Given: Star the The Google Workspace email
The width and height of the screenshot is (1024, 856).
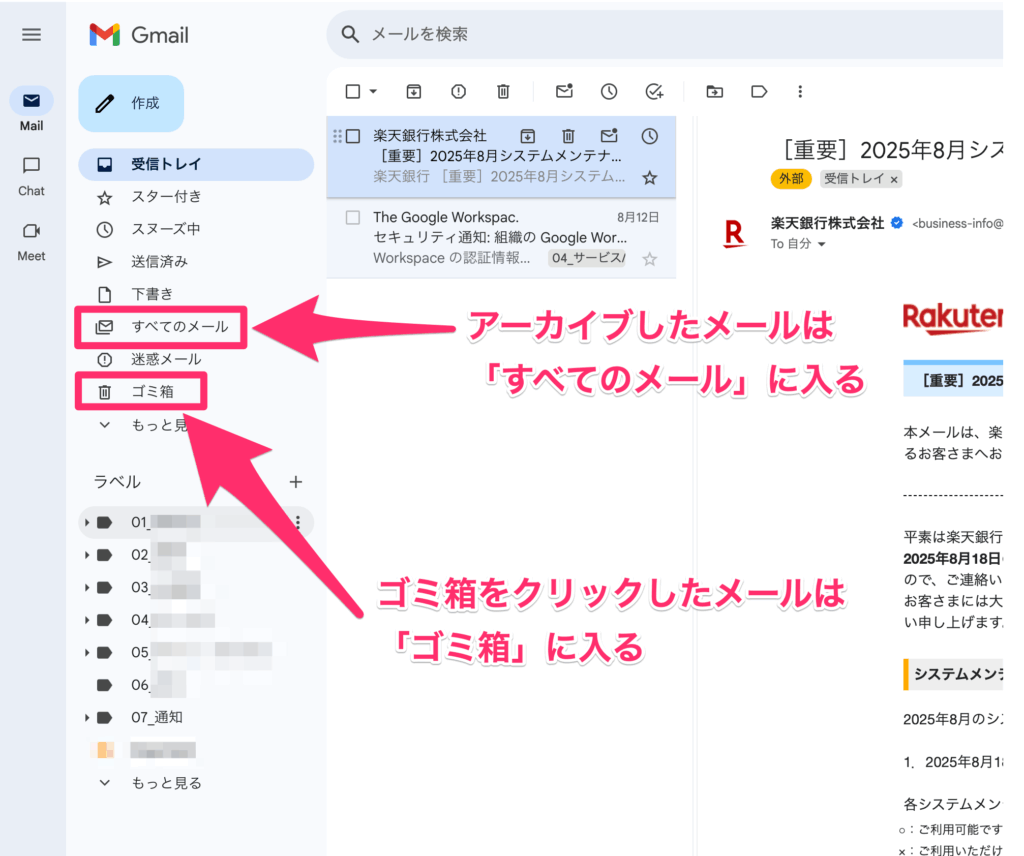Looking at the screenshot, I should (x=649, y=259).
